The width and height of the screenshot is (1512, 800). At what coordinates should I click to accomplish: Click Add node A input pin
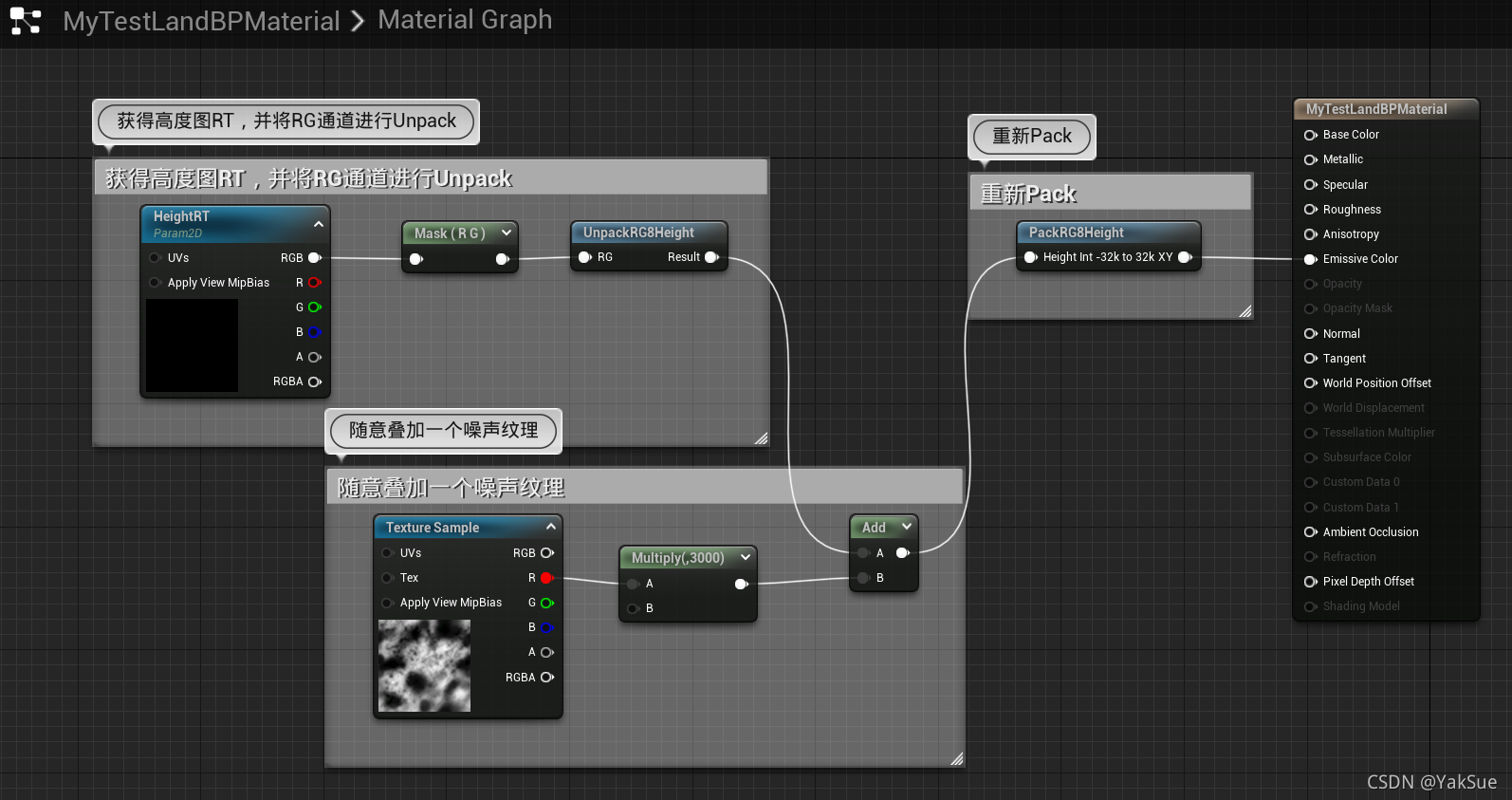click(863, 553)
